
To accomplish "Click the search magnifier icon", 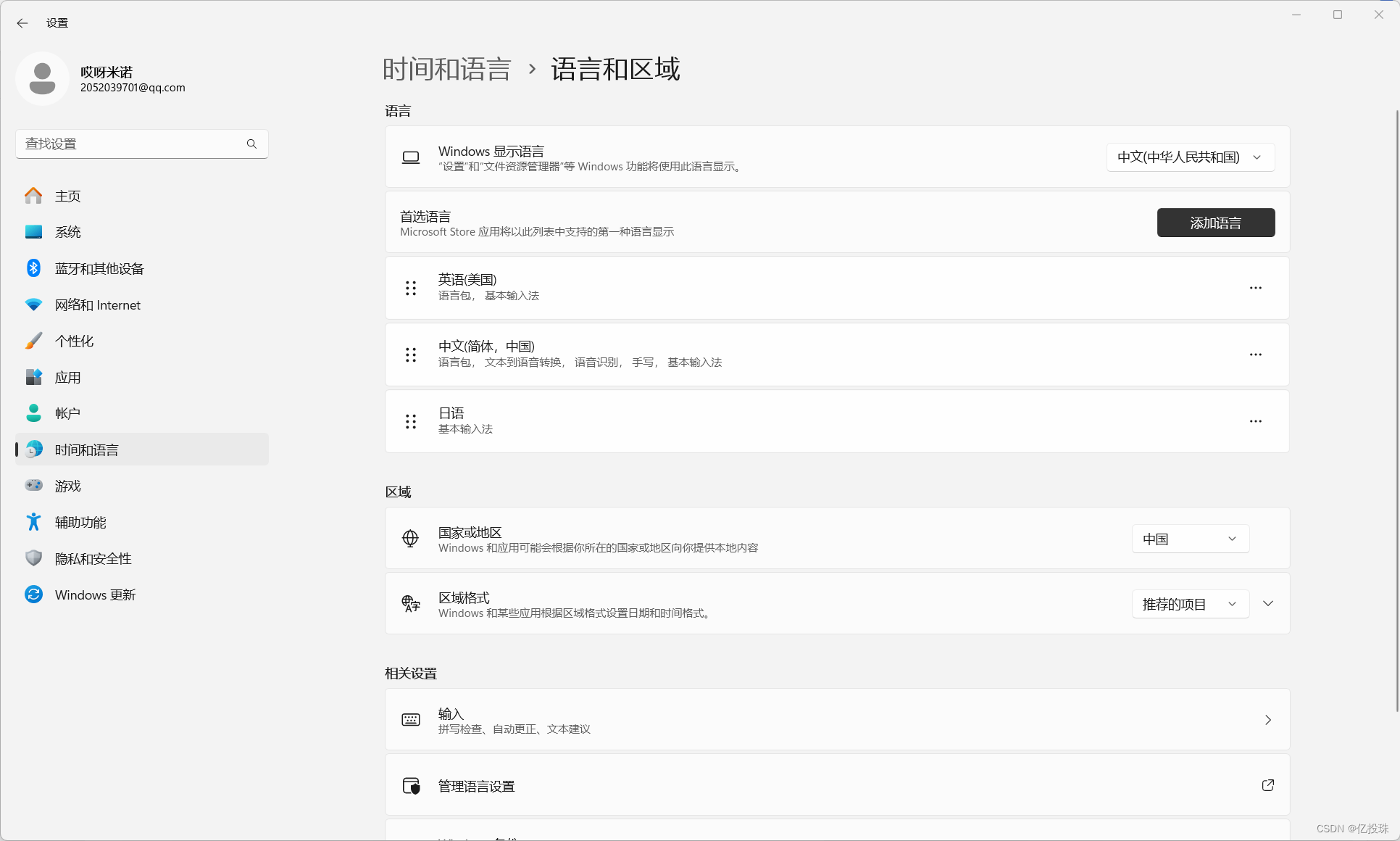I will tap(251, 144).
